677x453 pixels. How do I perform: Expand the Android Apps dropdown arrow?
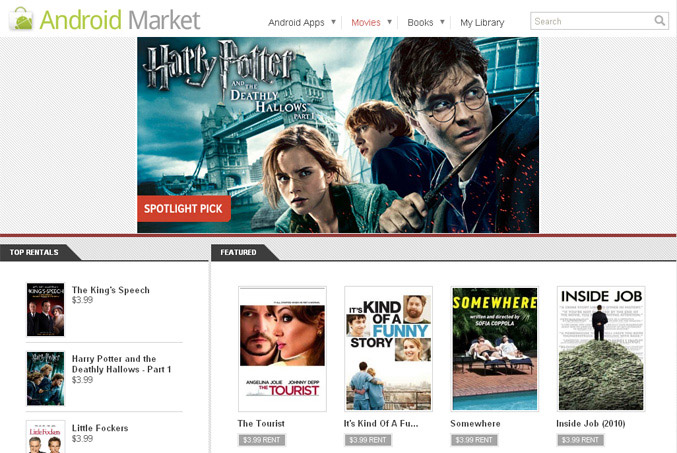click(333, 22)
